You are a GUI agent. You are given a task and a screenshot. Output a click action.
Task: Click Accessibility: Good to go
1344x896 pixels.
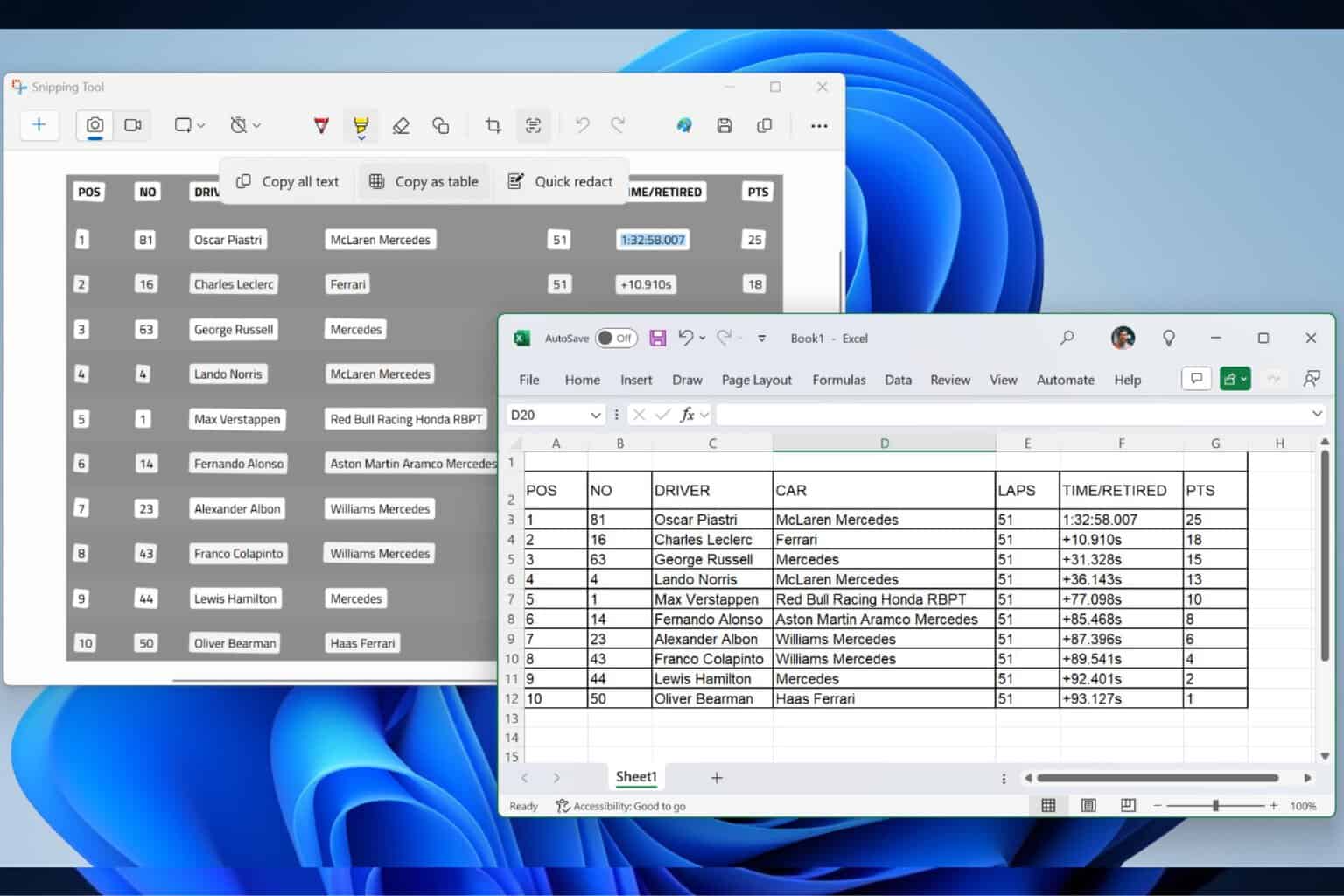point(620,806)
